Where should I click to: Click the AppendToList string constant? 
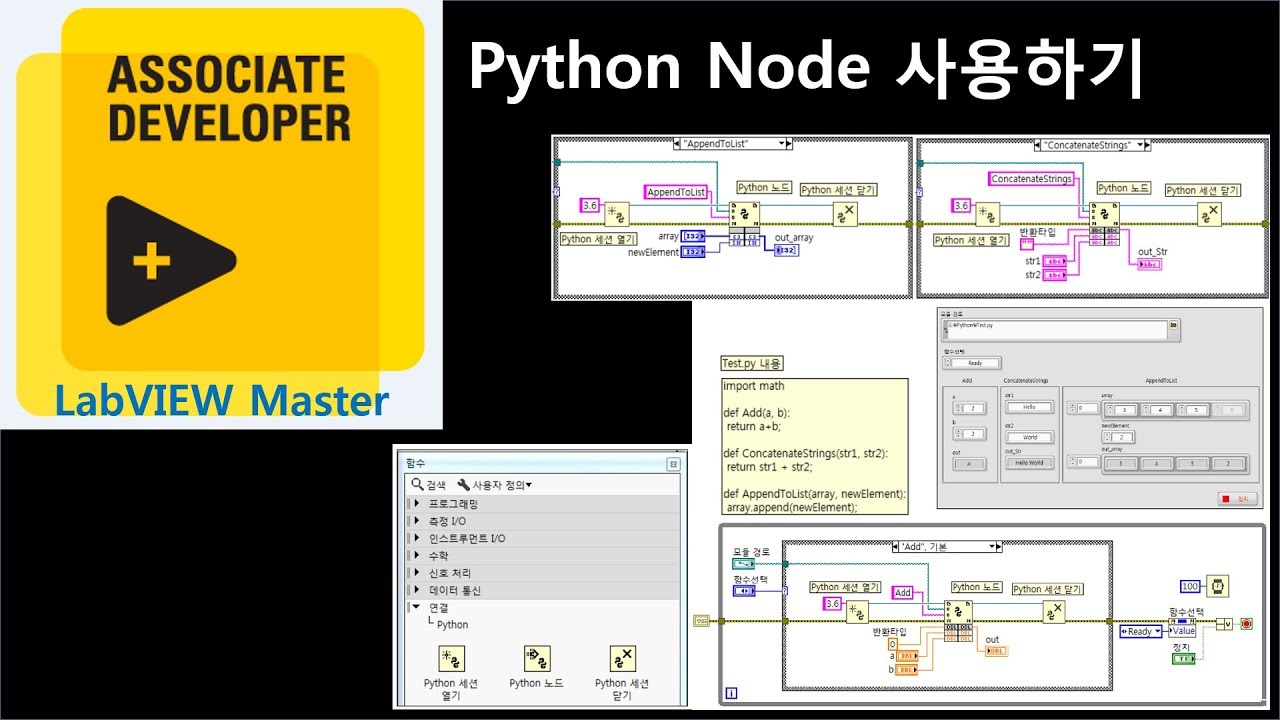tap(676, 192)
